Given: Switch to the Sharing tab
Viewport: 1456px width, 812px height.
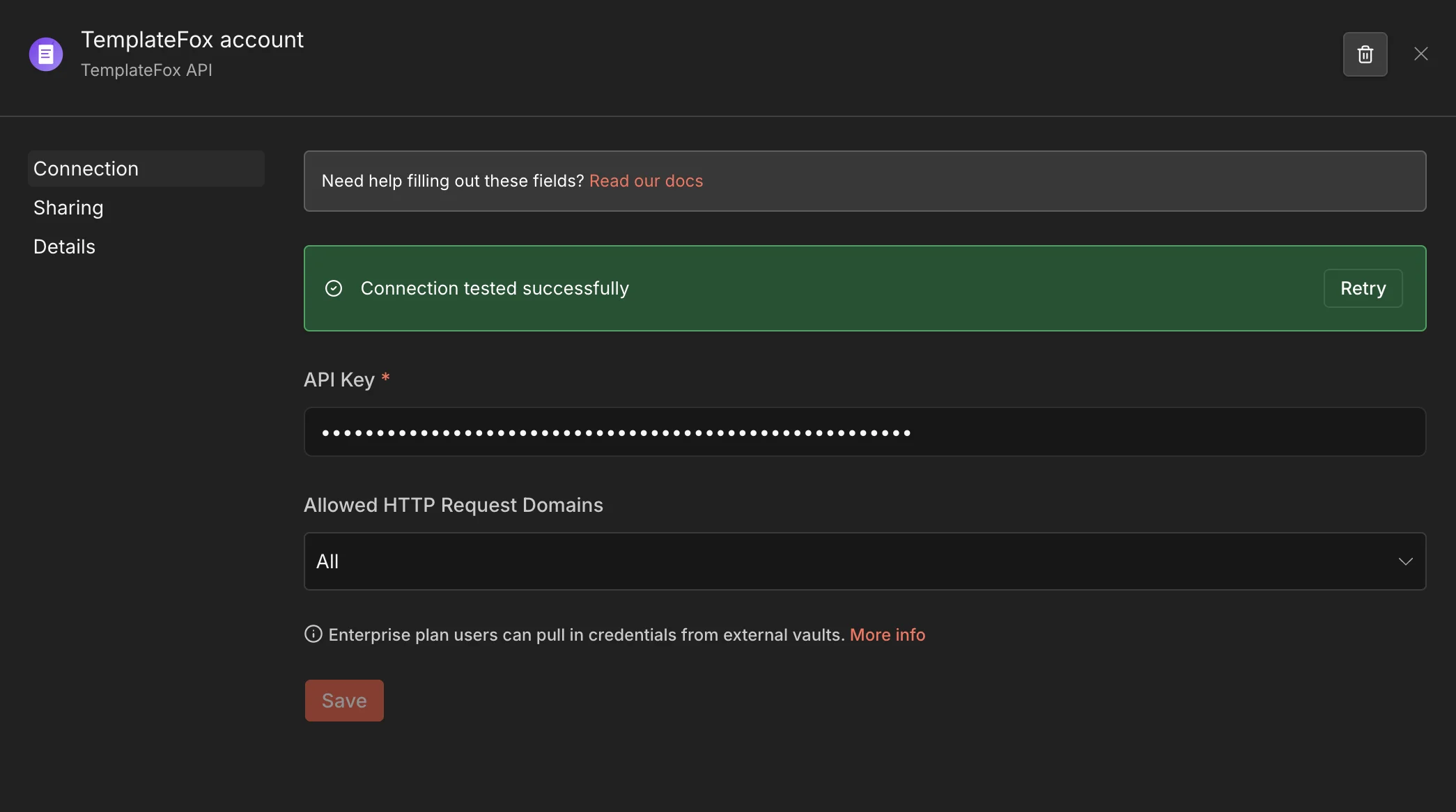Looking at the screenshot, I should 68,208.
